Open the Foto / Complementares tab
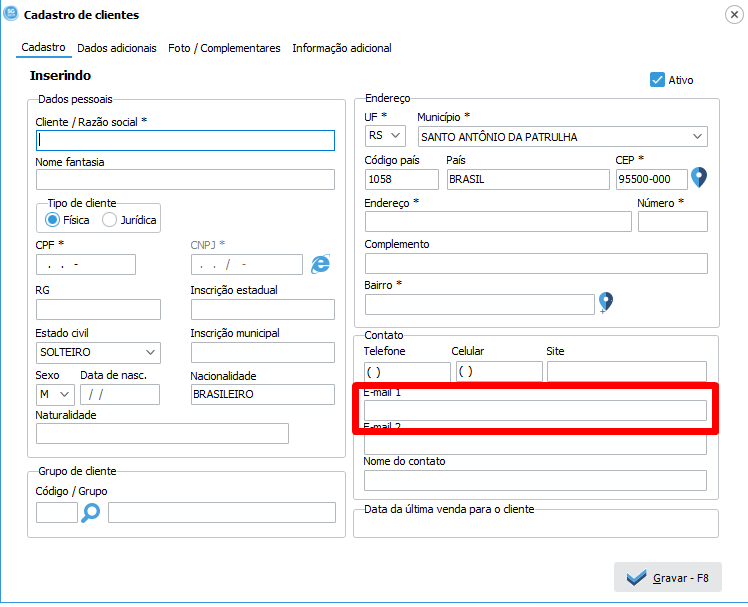Image resolution: width=748 pixels, height=607 pixels. [224, 48]
